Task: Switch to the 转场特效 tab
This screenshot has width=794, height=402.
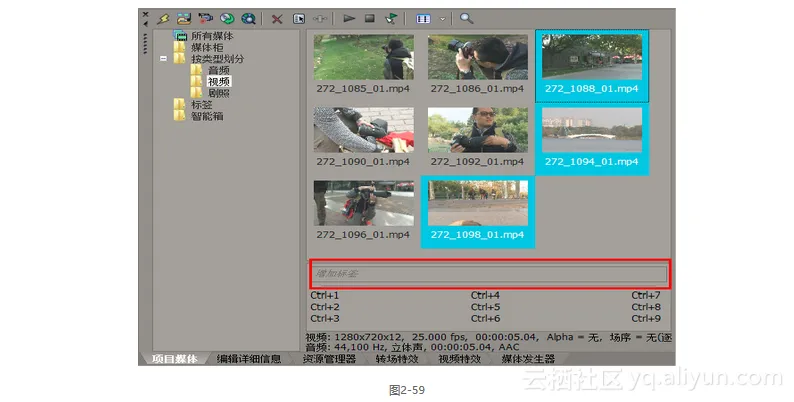Action: 397,359
